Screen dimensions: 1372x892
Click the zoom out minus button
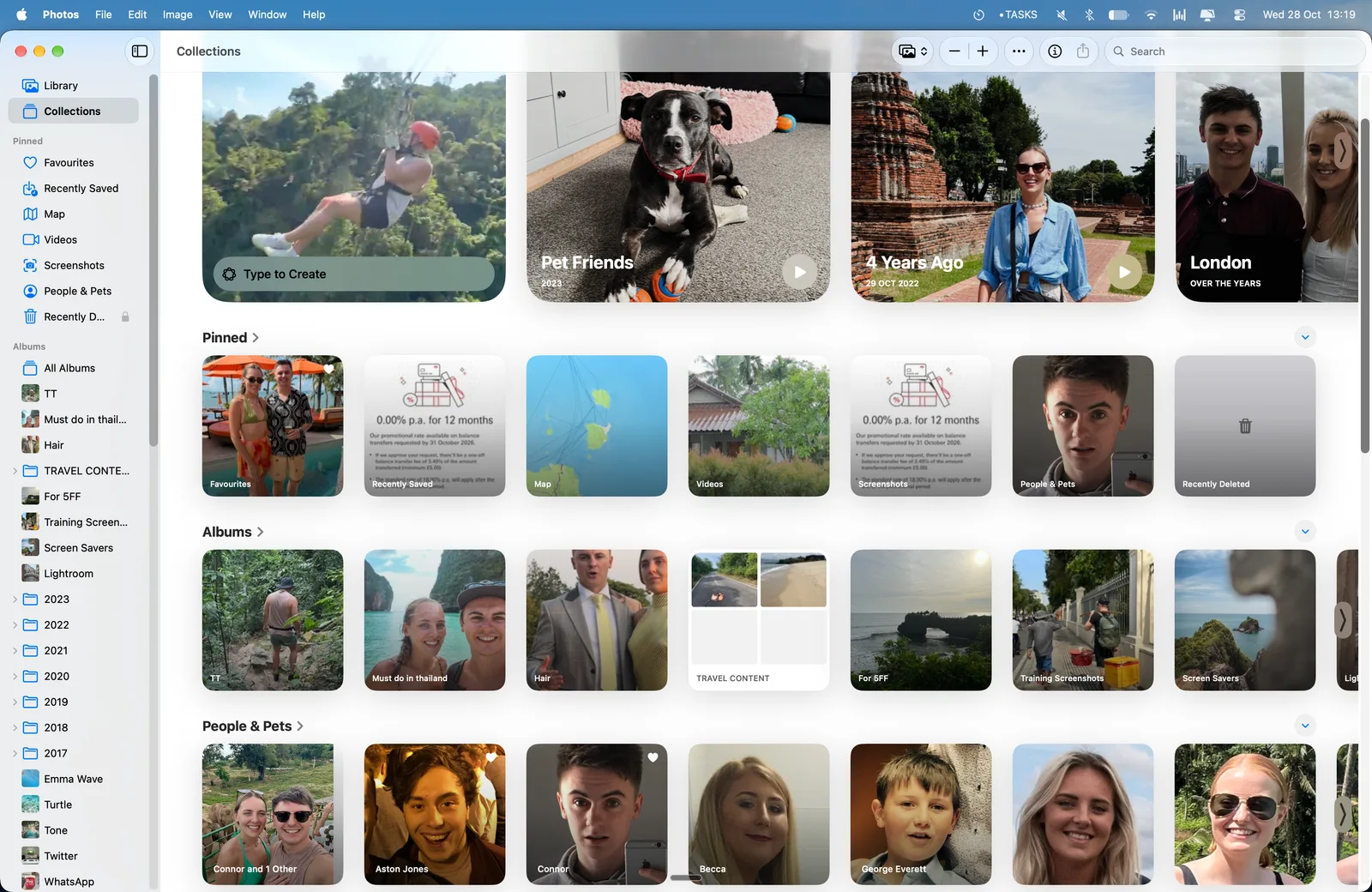954,51
